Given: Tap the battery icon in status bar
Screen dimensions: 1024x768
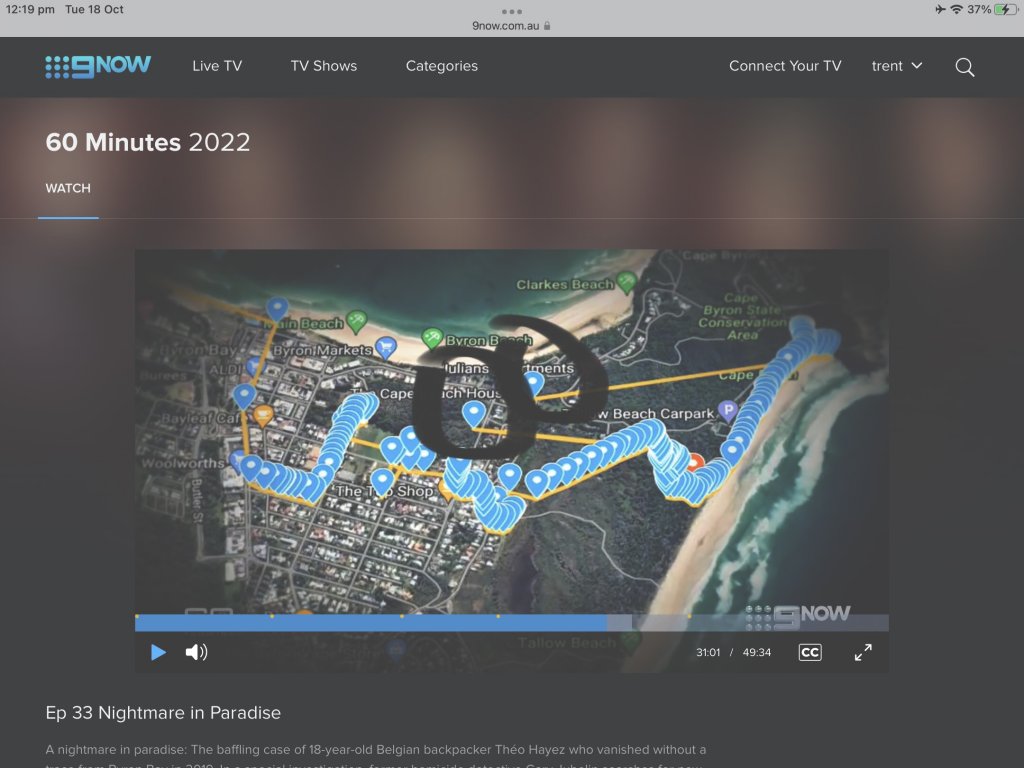Looking at the screenshot, I should click(1005, 9).
